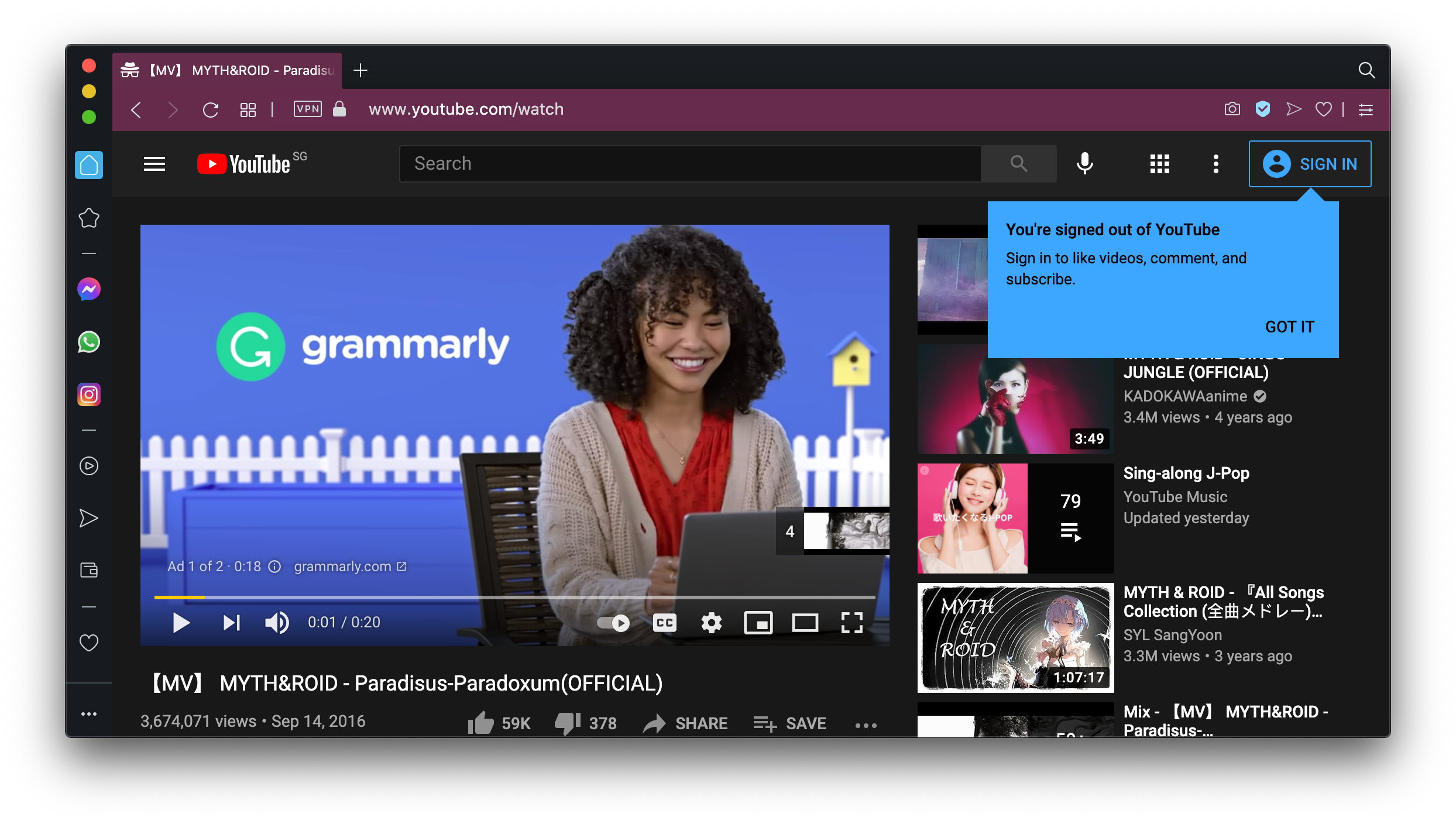1456x824 pixels.
Task: Open ad blocker shield icon
Action: (x=1263, y=109)
